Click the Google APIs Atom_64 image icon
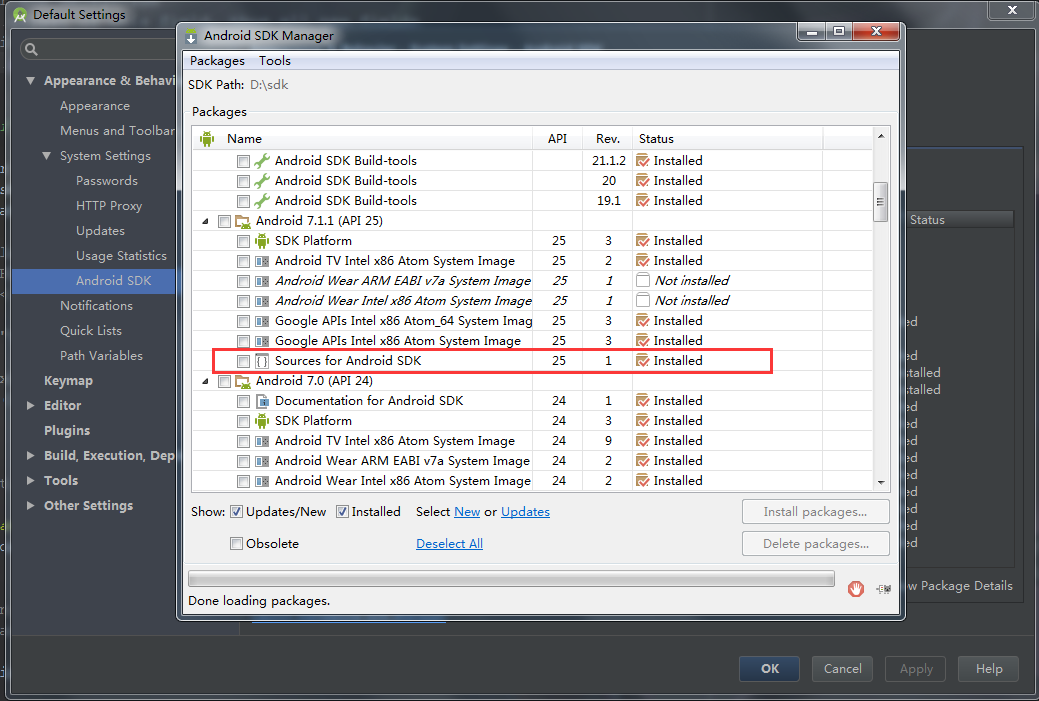 pos(262,321)
